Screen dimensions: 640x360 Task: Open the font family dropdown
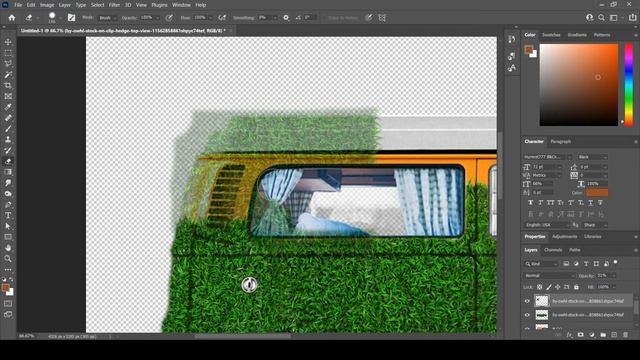(548, 157)
